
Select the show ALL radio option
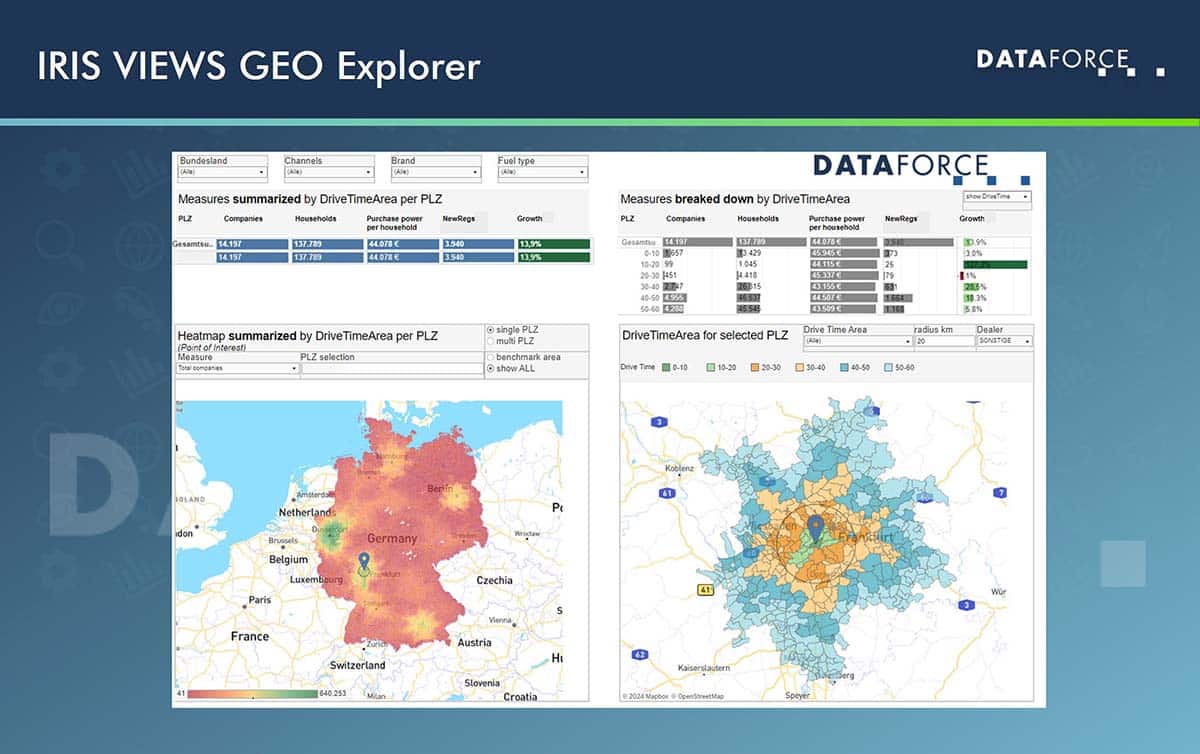point(489,369)
